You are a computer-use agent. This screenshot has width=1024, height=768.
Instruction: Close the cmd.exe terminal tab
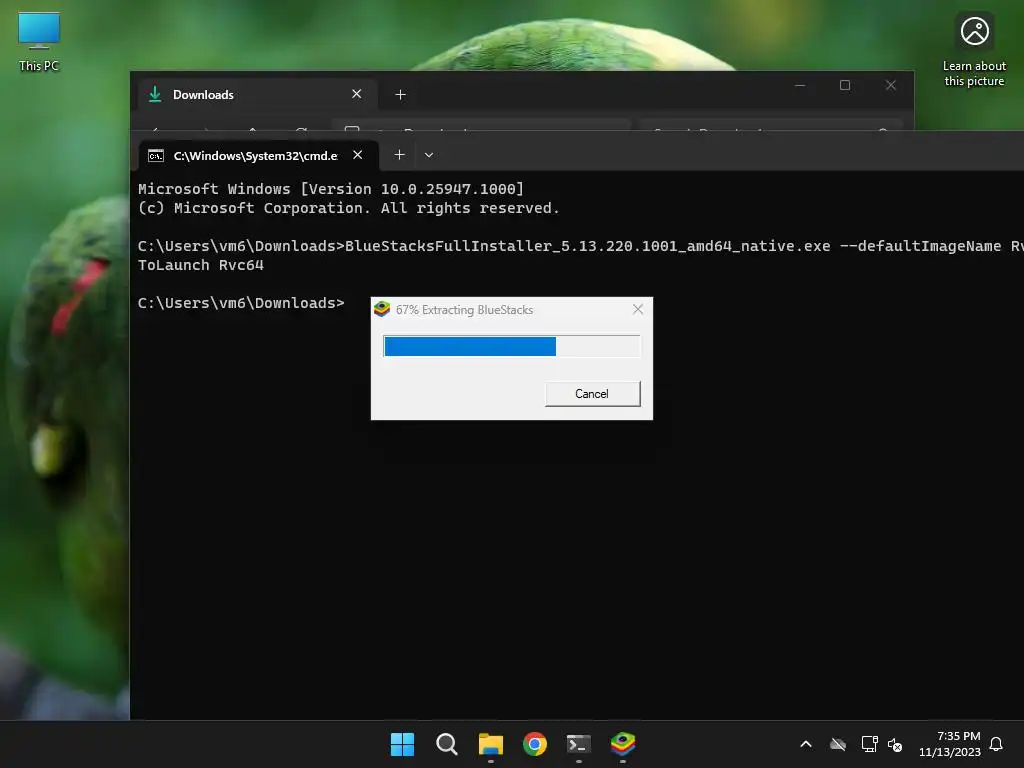click(x=357, y=155)
